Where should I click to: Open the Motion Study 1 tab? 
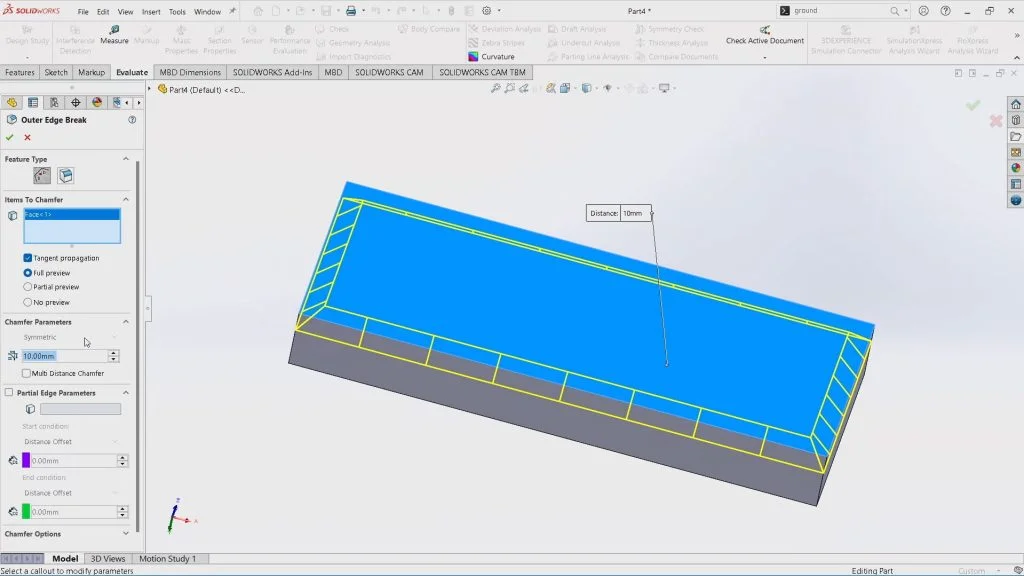pyautogui.click(x=170, y=558)
